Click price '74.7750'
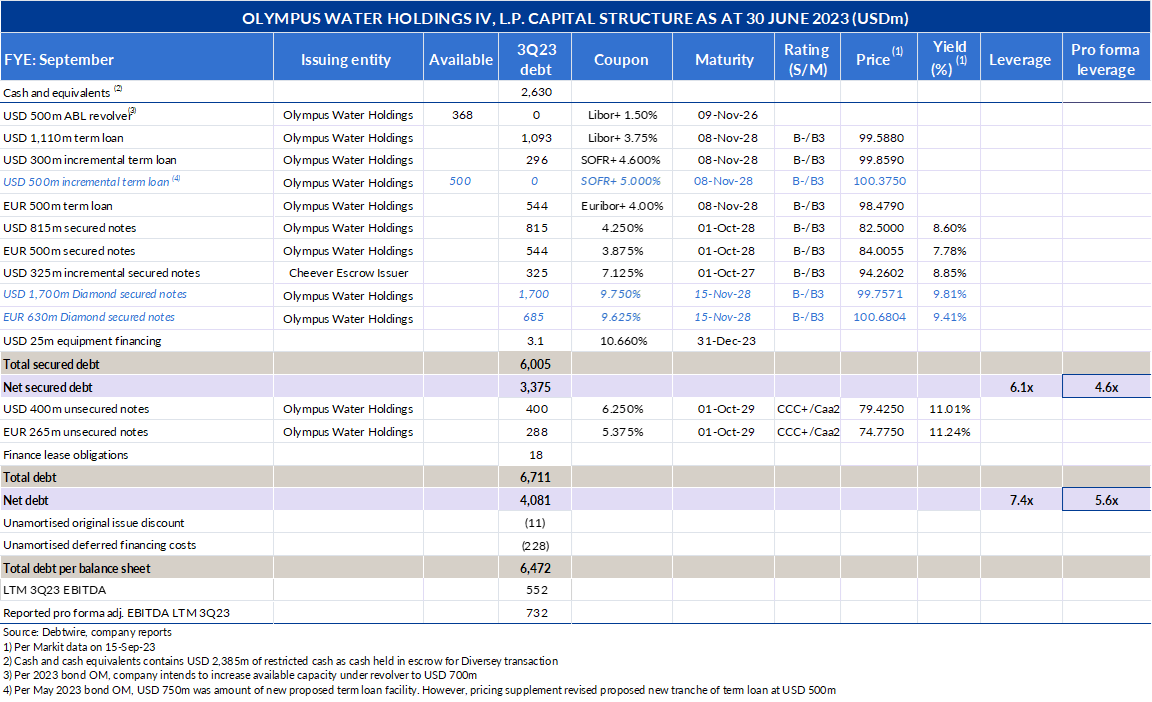The image size is (1152, 702). 881,432
